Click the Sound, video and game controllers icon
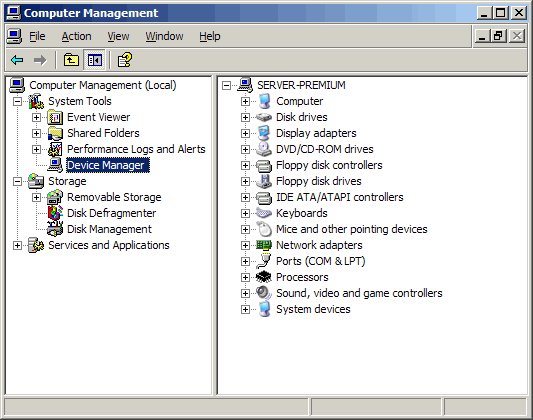The image size is (533, 420). 264,293
